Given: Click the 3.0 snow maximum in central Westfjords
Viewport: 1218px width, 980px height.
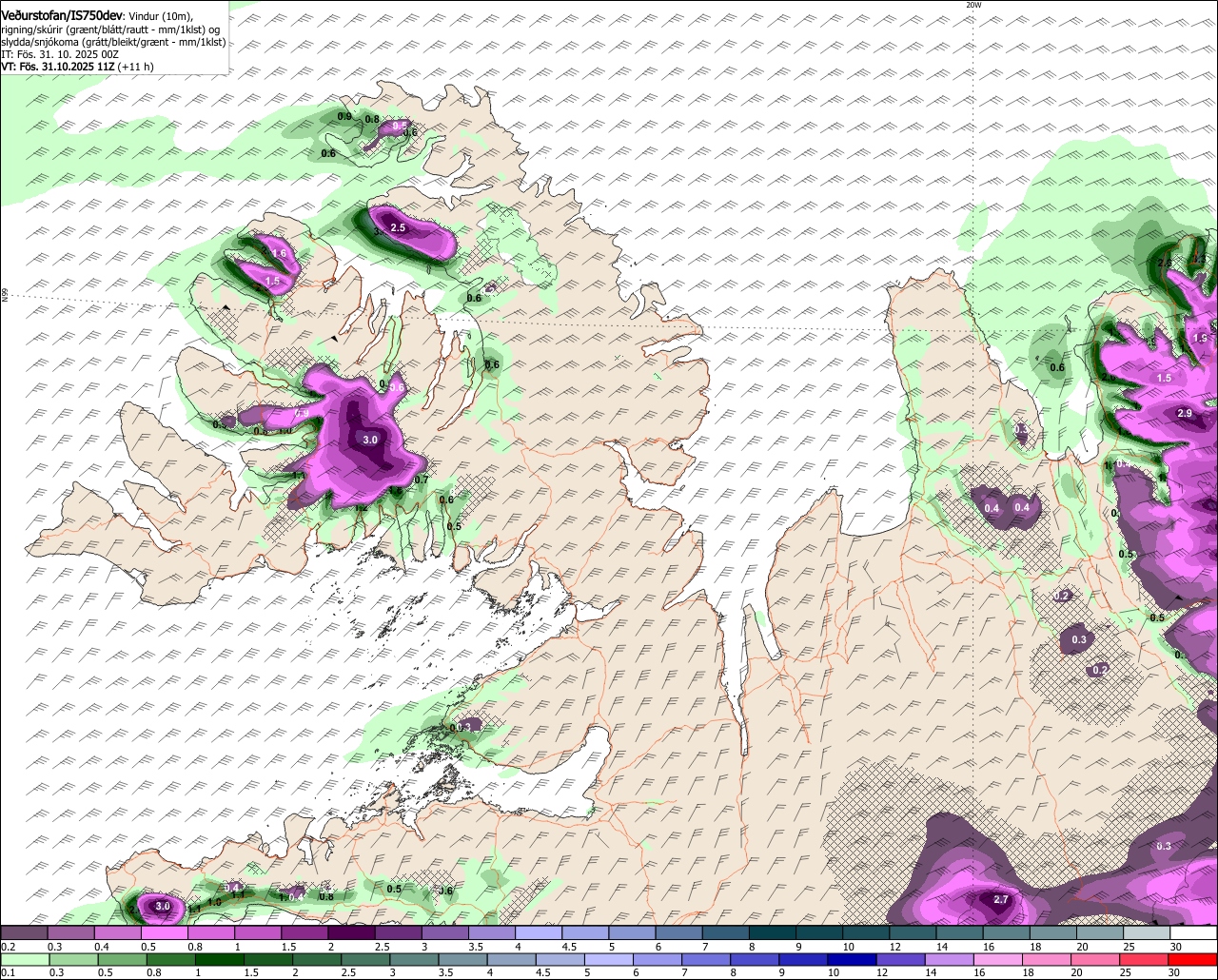Looking at the screenshot, I should (x=370, y=440).
